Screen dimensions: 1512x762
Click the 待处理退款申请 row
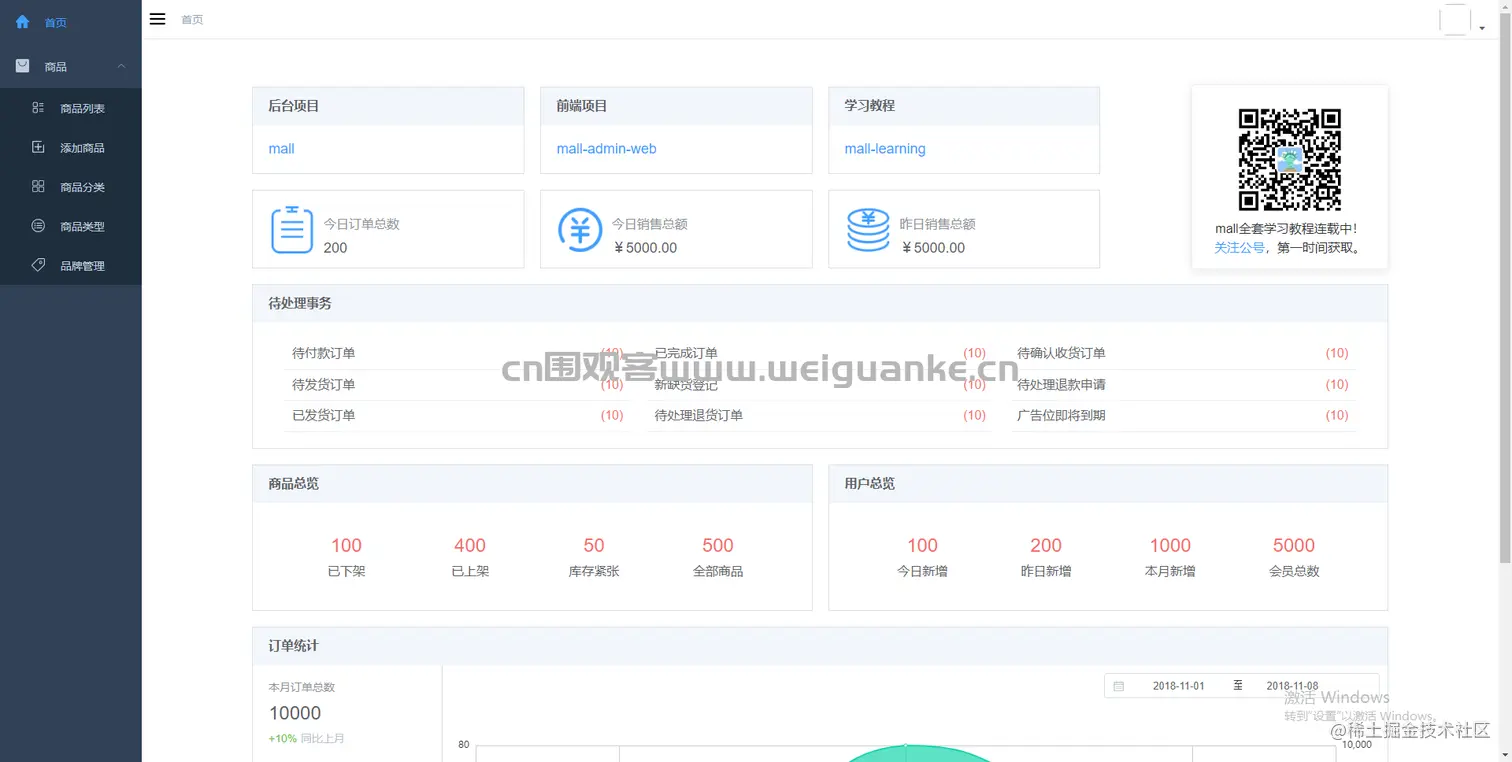(1183, 384)
